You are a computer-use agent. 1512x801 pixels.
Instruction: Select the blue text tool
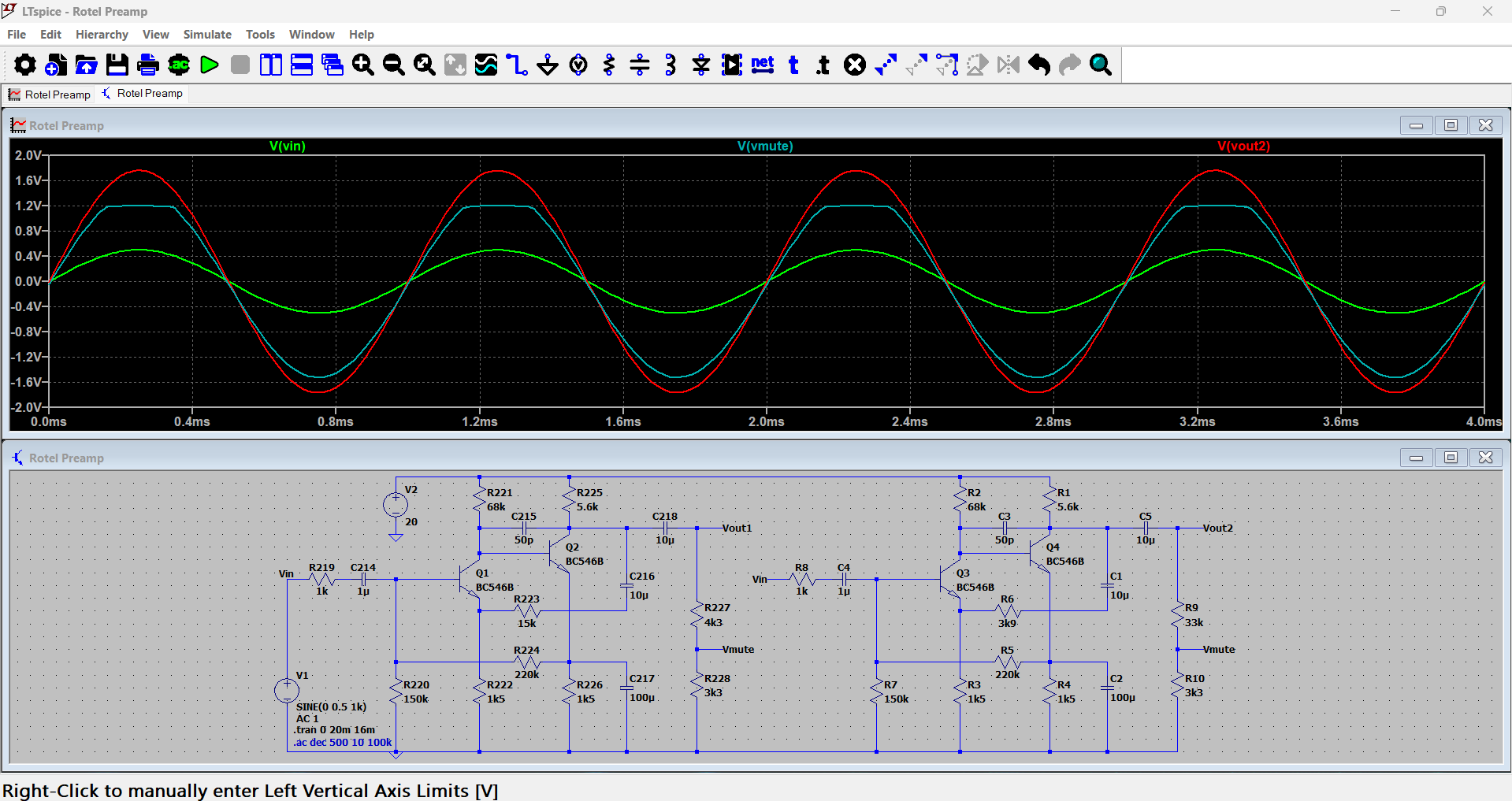click(793, 65)
